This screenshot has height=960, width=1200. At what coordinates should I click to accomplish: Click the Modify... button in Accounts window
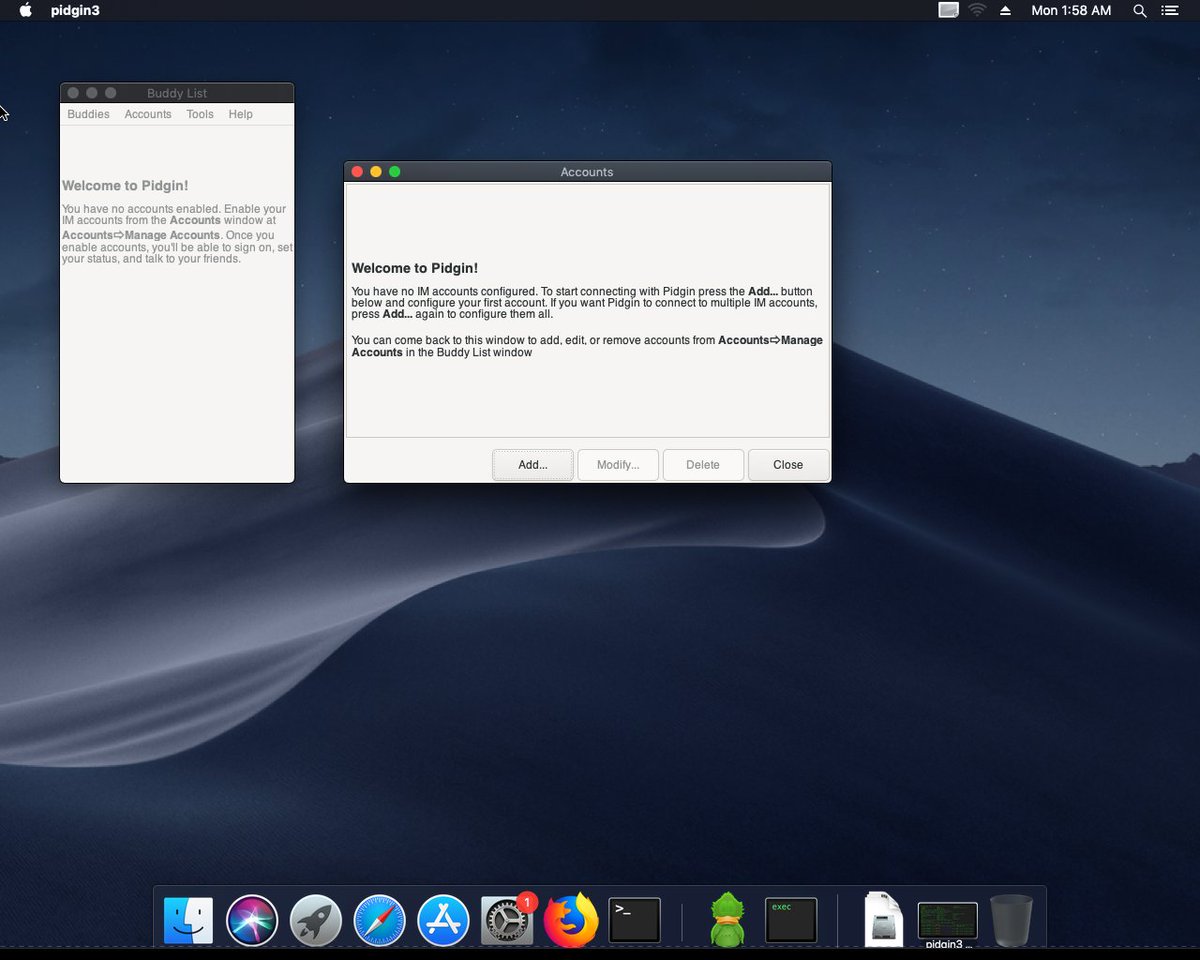coord(618,465)
